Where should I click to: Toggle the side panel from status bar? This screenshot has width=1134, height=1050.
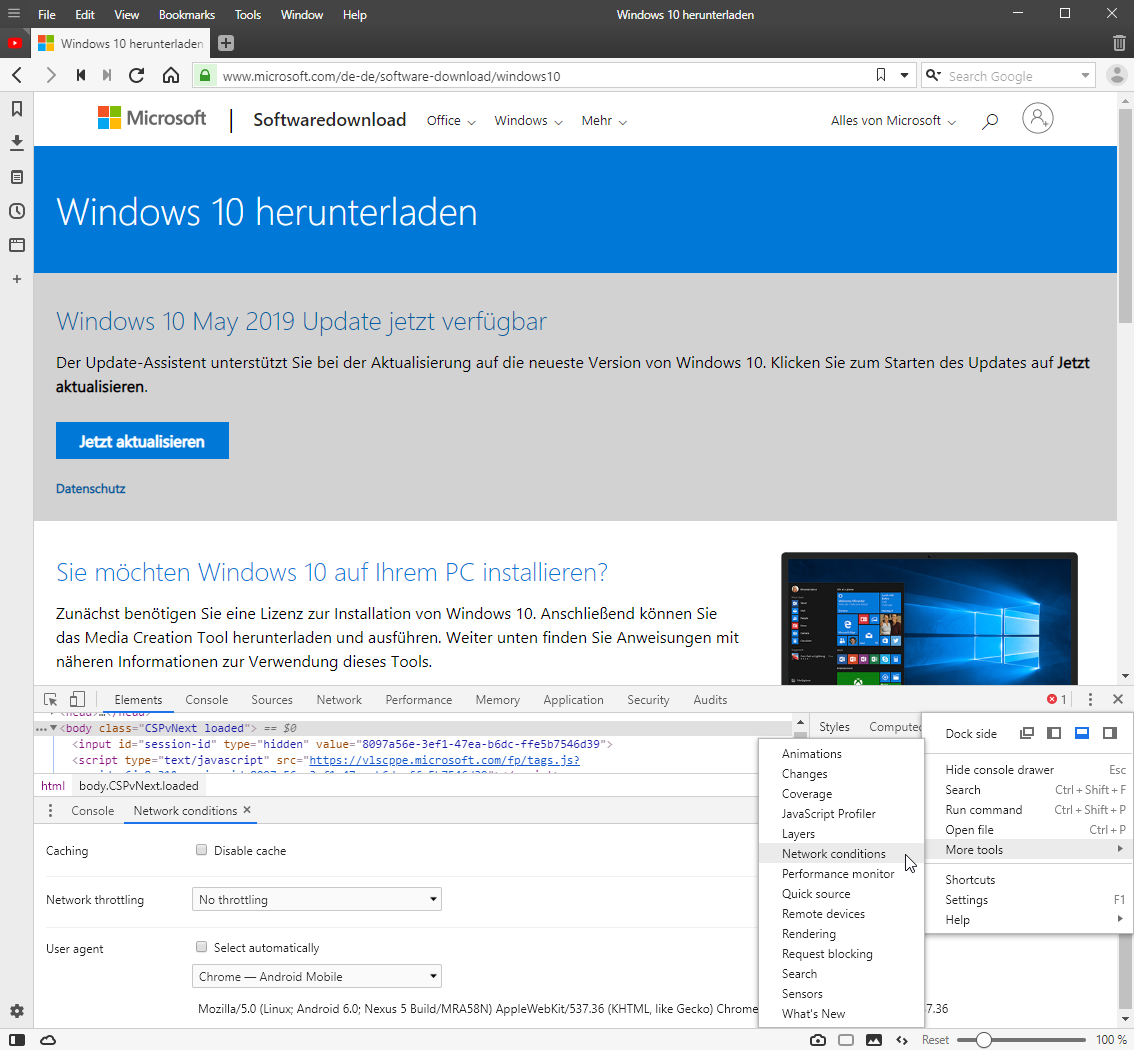point(17,1040)
